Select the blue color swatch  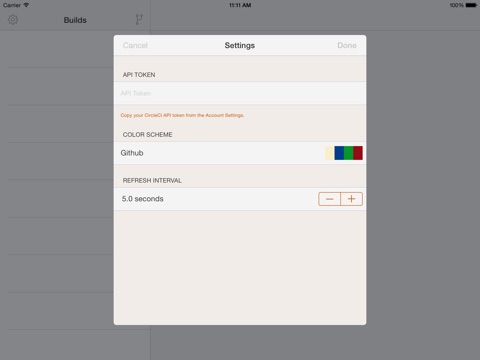pyautogui.click(x=339, y=153)
